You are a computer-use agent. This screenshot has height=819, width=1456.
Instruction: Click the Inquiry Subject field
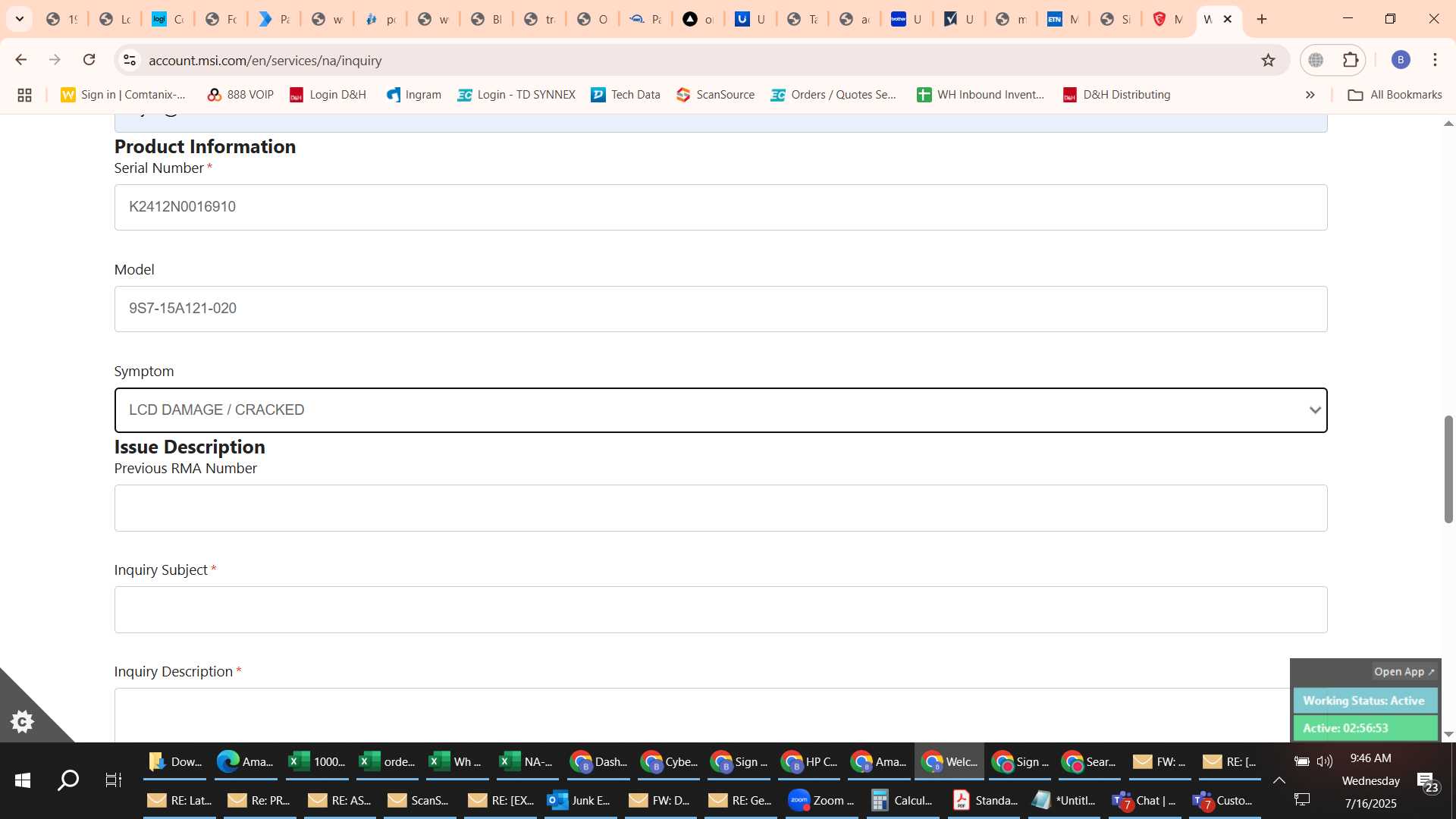click(720, 610)
